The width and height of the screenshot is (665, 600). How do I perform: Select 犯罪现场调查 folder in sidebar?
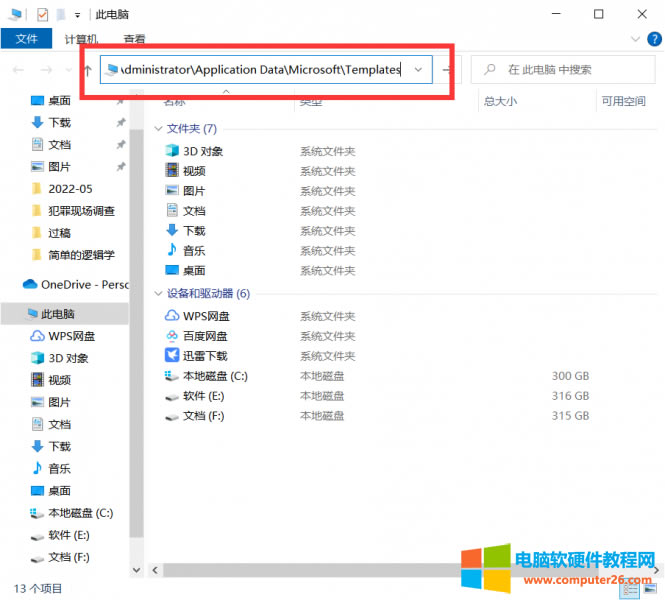(80, 211)
